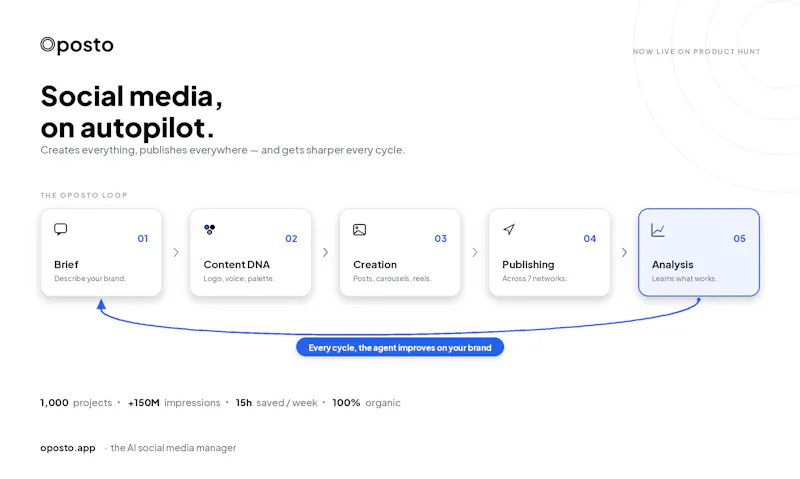The height and width of the screenshot is (479, 800).
Task: Click the '1,000 projects' stat
Action: (76, 402)
